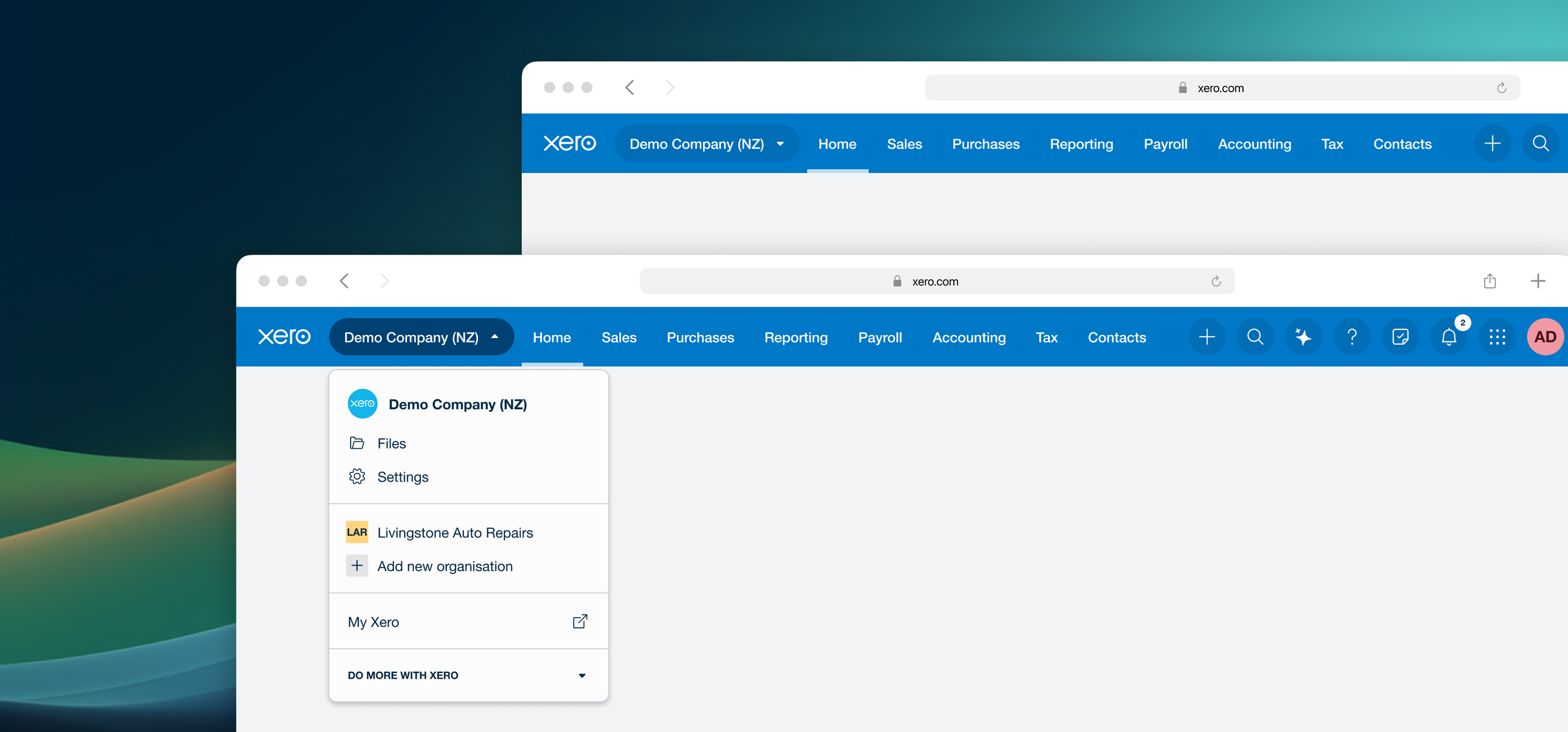The width and height of the screenshot is (1568, 732).
Task: Open Contacts menu in back window
Action: point(1402,143)
